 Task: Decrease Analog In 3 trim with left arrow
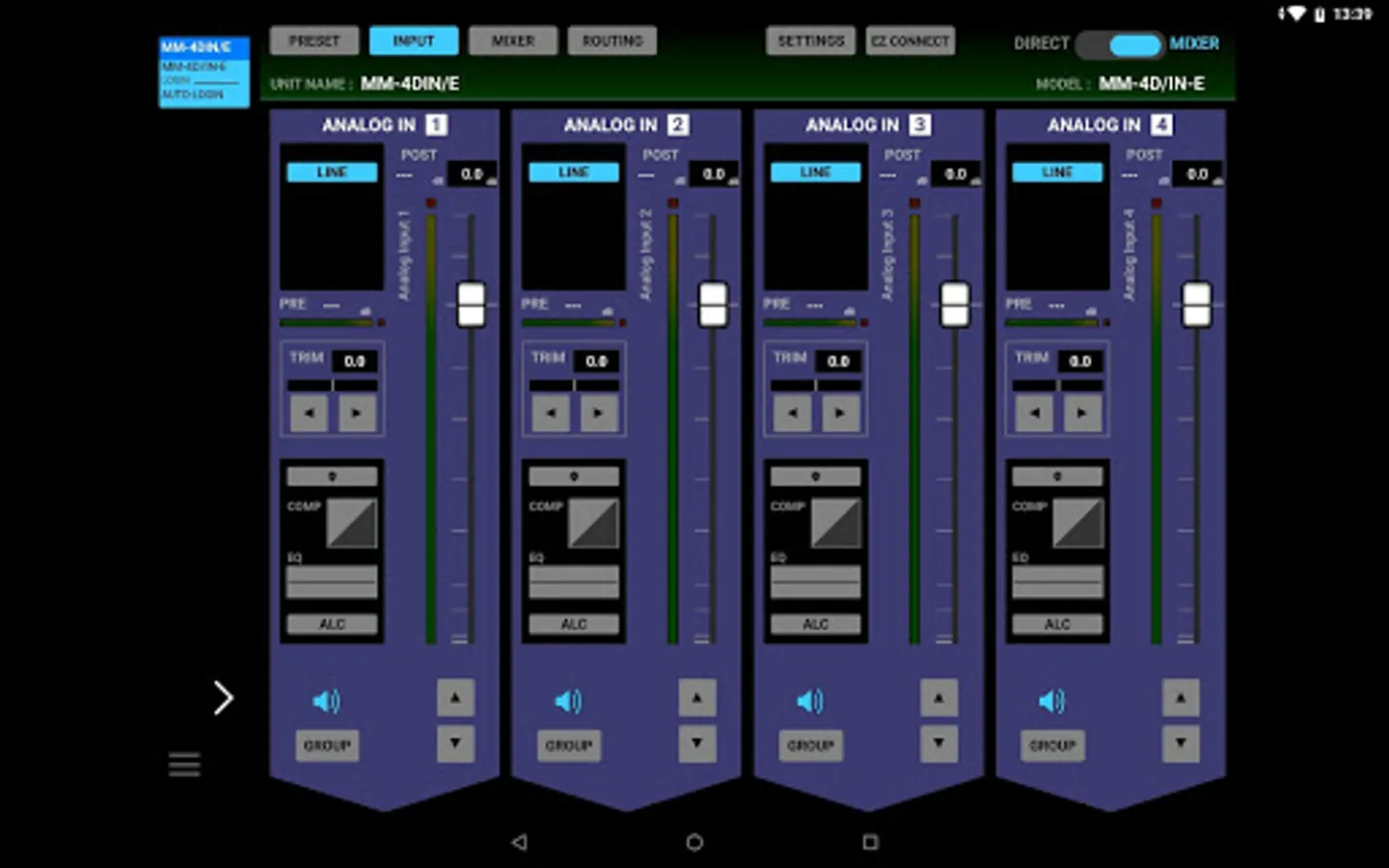coord(793,414)
